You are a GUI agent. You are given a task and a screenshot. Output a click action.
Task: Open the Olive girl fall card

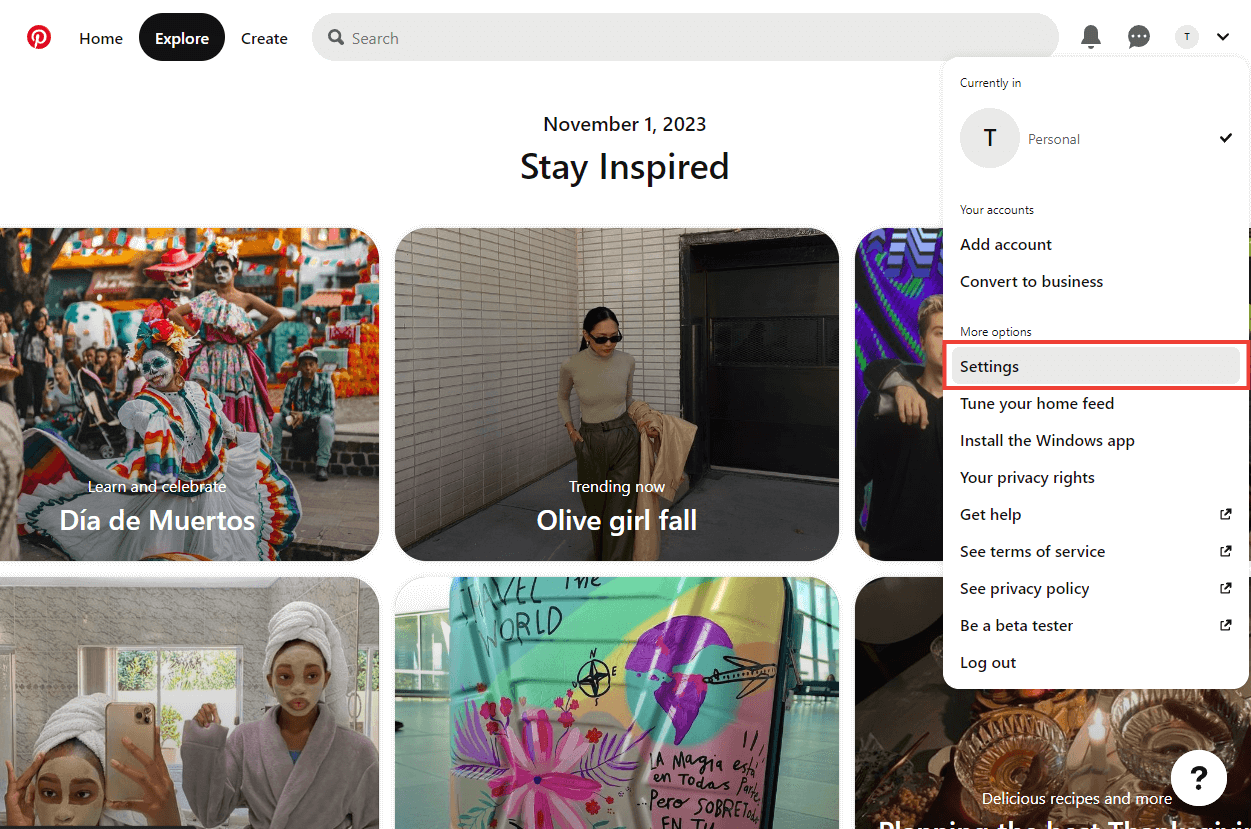[616, 394]
